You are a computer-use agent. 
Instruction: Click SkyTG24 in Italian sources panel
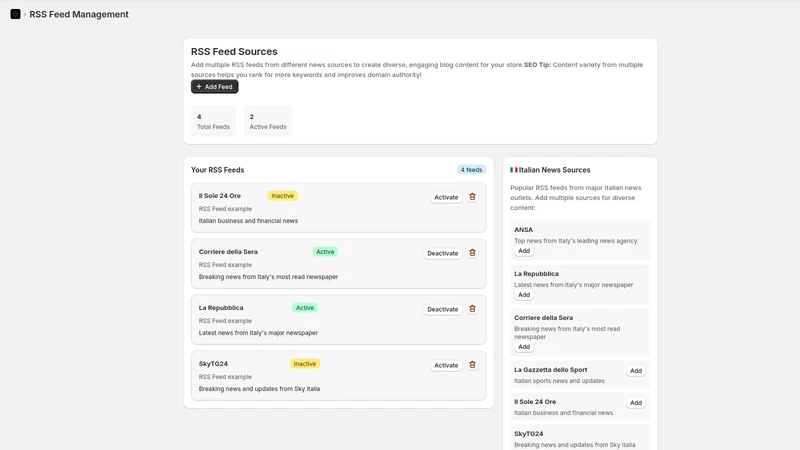click(x=529, y=434)
